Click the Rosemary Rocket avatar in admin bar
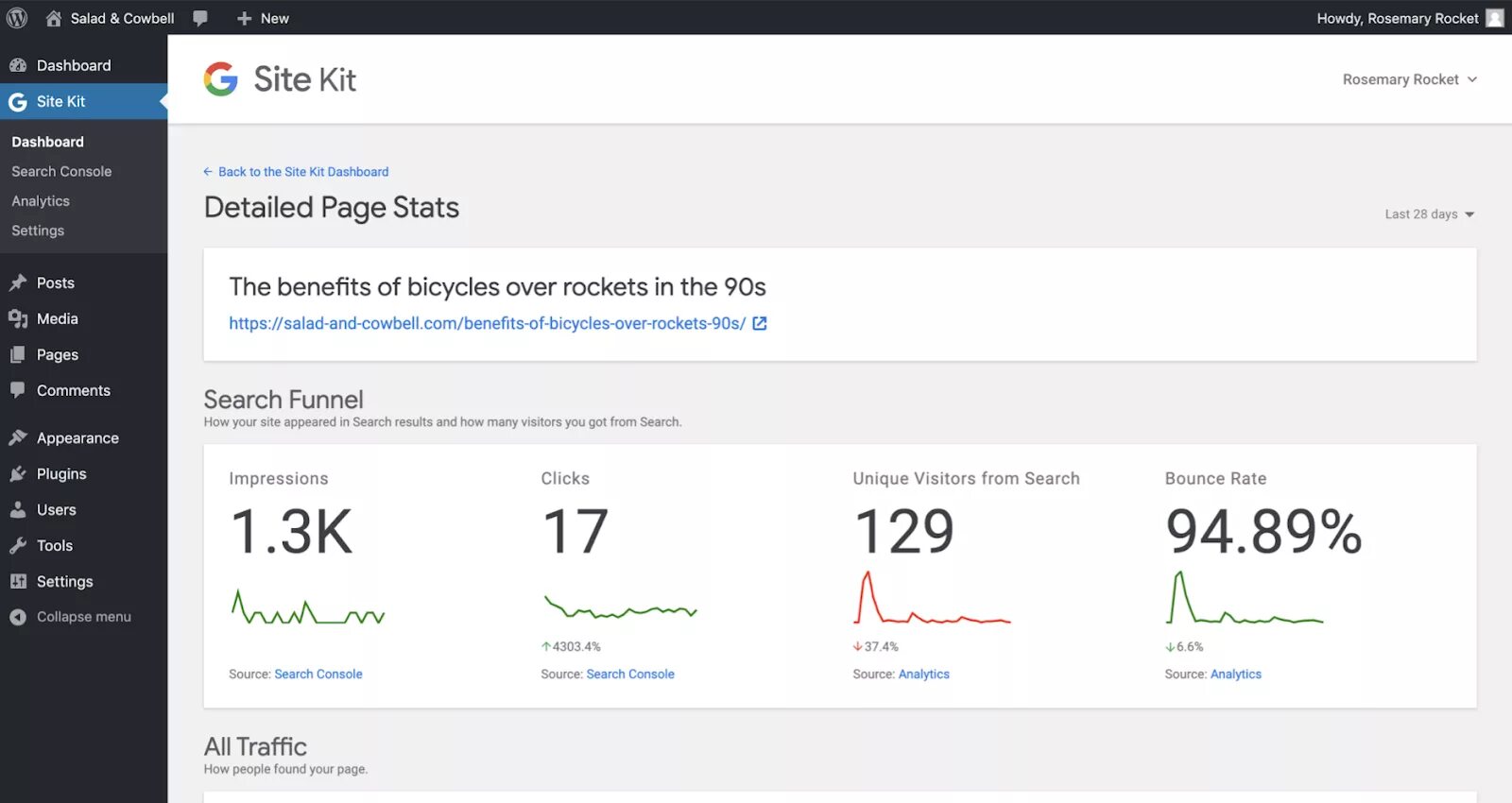1512x803 pixels. click(x=1494, y=18)
